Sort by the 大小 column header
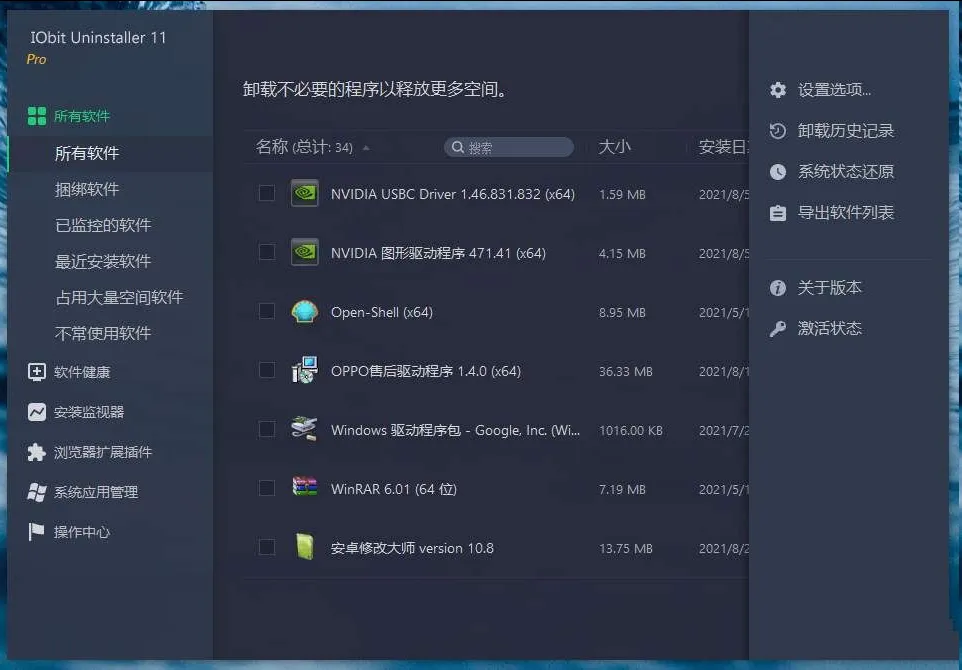Image resolution: width=962 pixels, height=670 pixels. point(614,147)
